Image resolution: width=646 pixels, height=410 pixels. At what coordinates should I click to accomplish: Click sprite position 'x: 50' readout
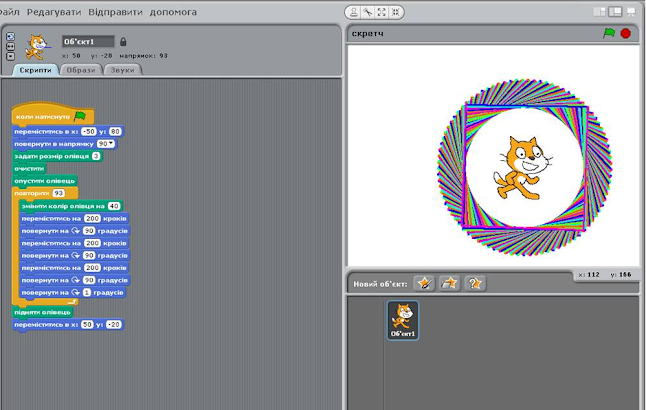tap(71, 56)
